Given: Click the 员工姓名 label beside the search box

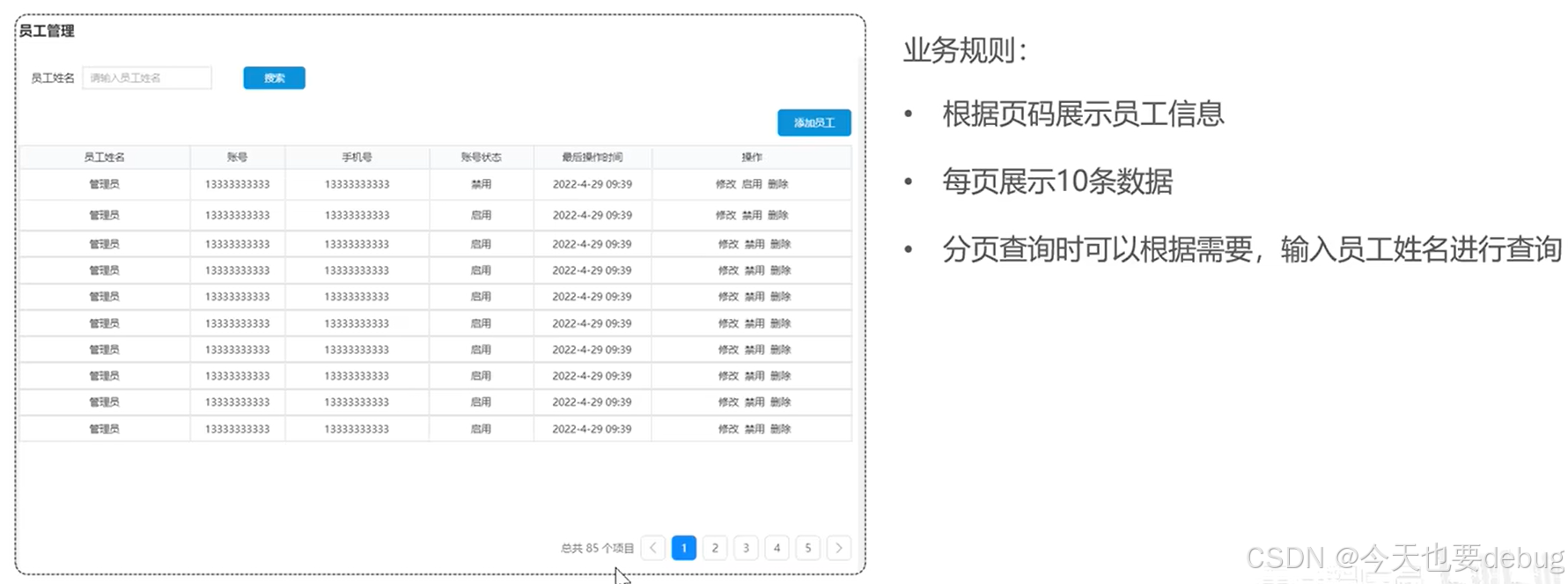Looking at the screenshot, I should 53,78.
